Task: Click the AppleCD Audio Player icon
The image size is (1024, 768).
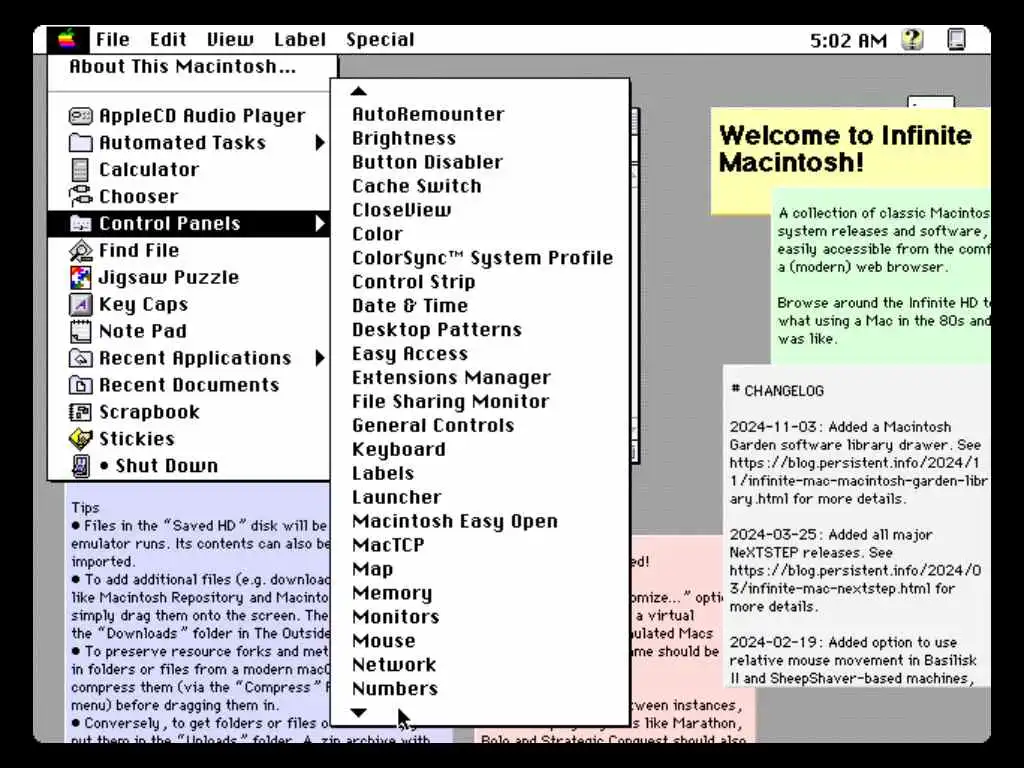Action: tap(80, 116)
